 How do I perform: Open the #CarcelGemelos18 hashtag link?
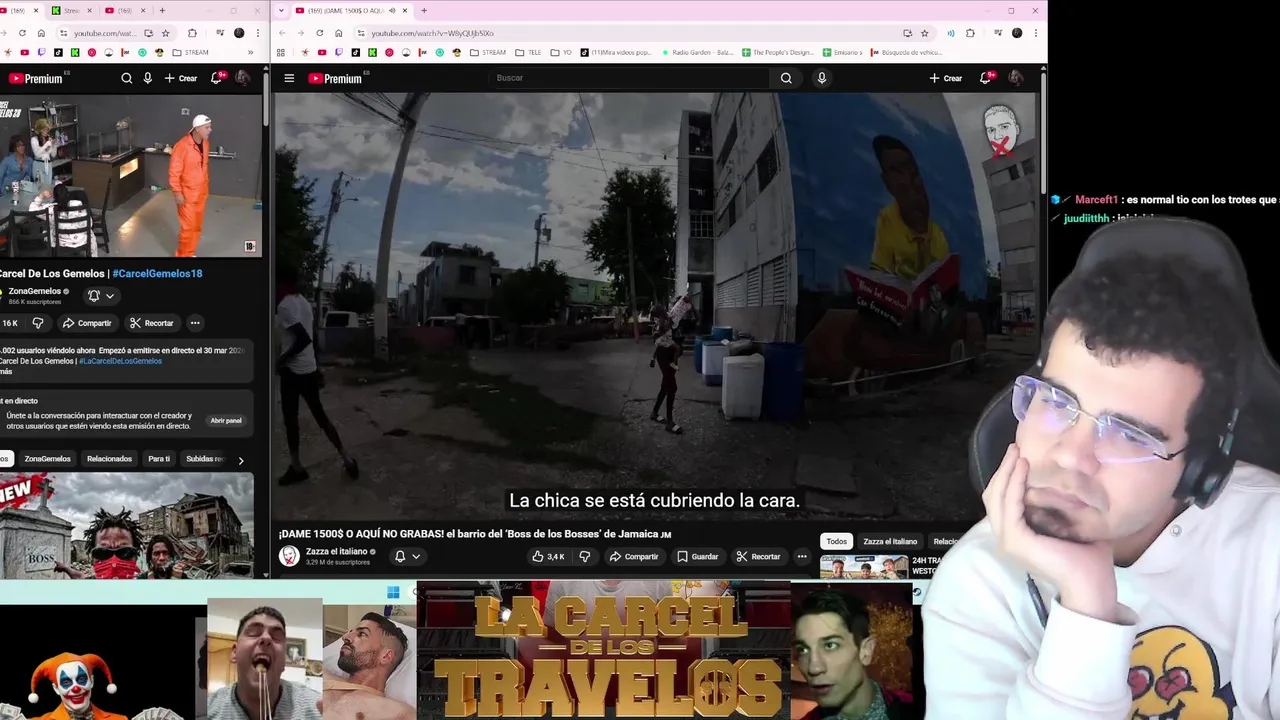click(x=157, y=273)
